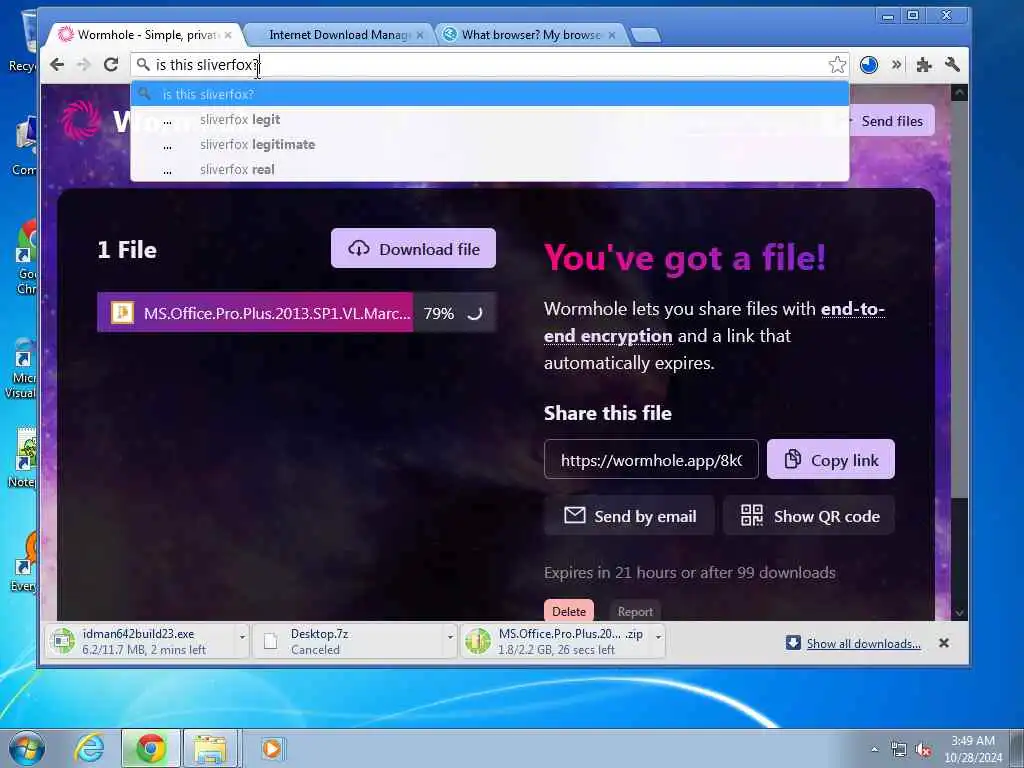Image resolution: width=1024 pixels, height=768 pixels.
Task: Close the What browser tab
Action: pyautogui.click(x=612, y=35)
